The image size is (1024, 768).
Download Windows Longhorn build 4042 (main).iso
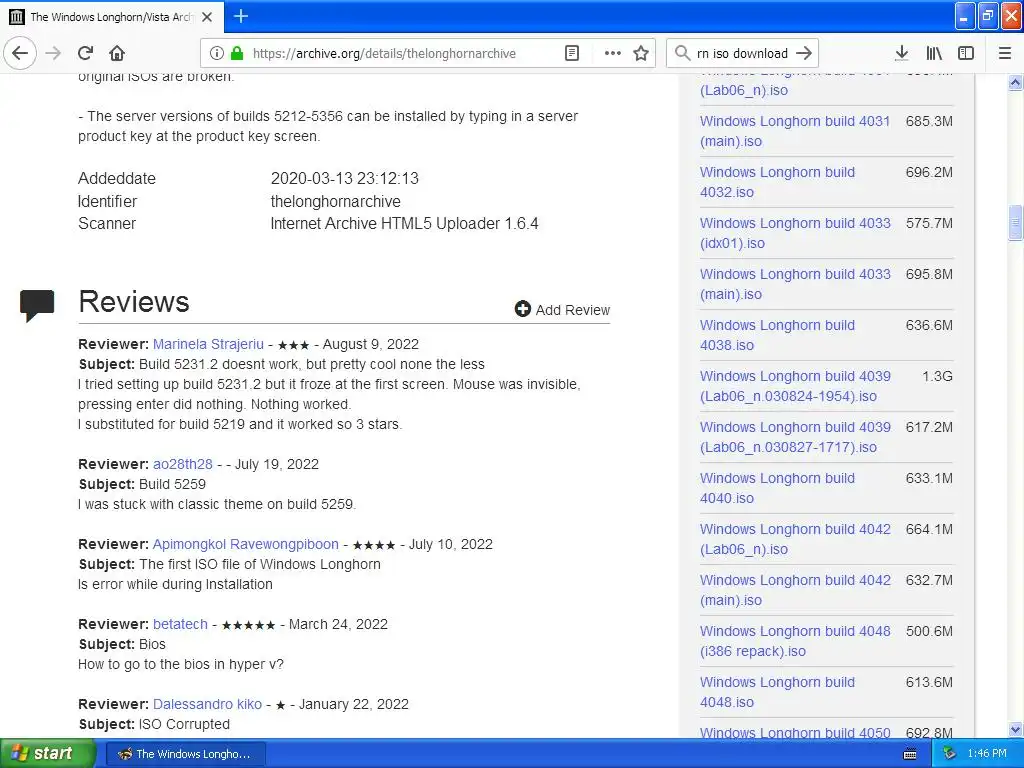(795, 590)
